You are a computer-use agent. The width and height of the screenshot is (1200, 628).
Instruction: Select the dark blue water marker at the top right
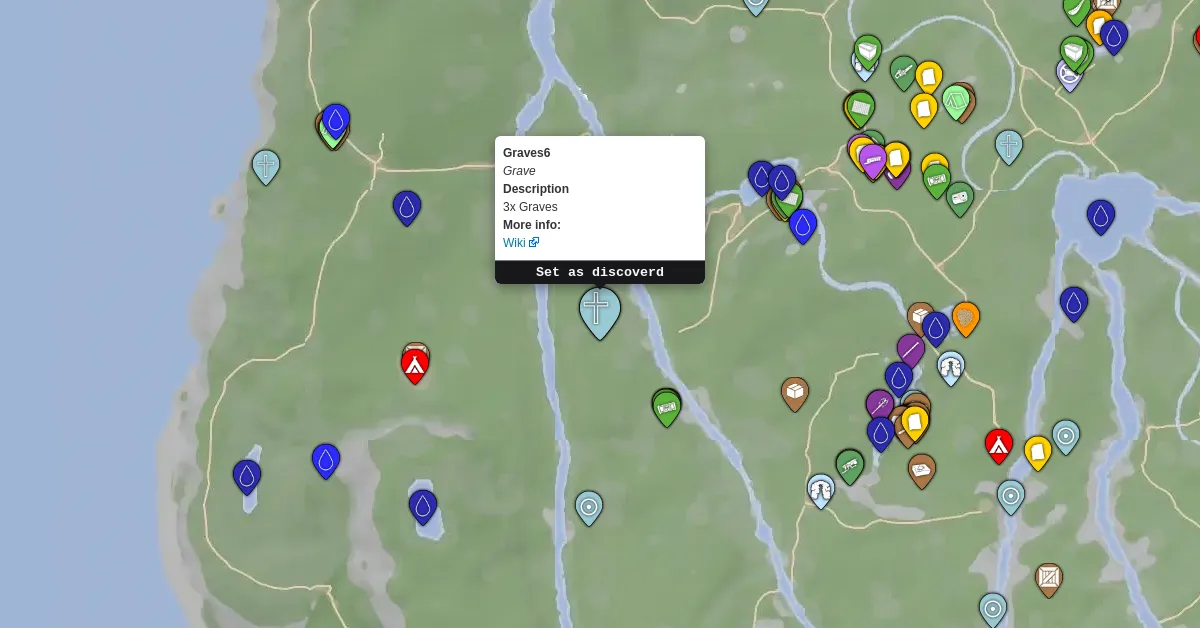coord(1113,37)
